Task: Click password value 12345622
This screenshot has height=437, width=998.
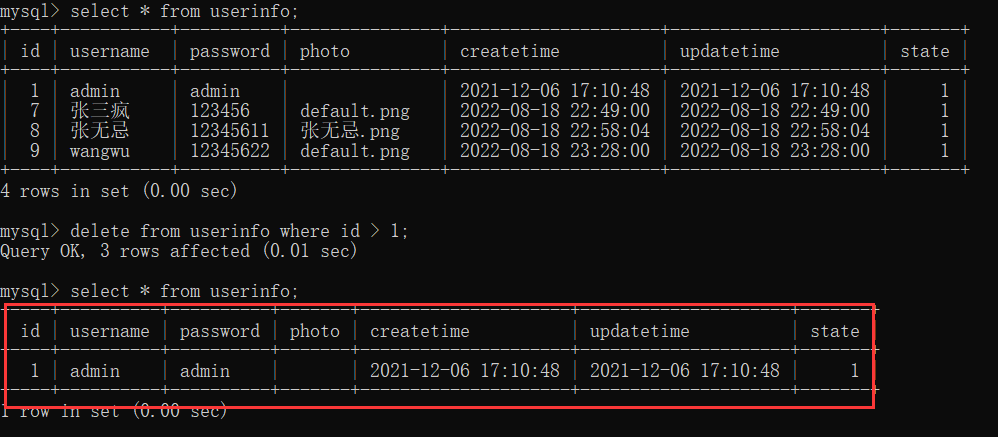Action: [229, 151]
